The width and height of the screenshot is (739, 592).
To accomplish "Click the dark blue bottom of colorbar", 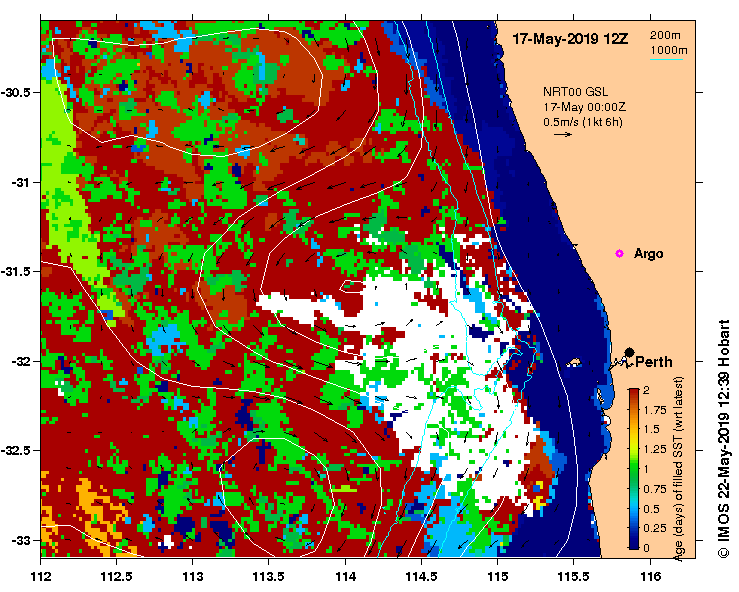I will click(634, 544).
